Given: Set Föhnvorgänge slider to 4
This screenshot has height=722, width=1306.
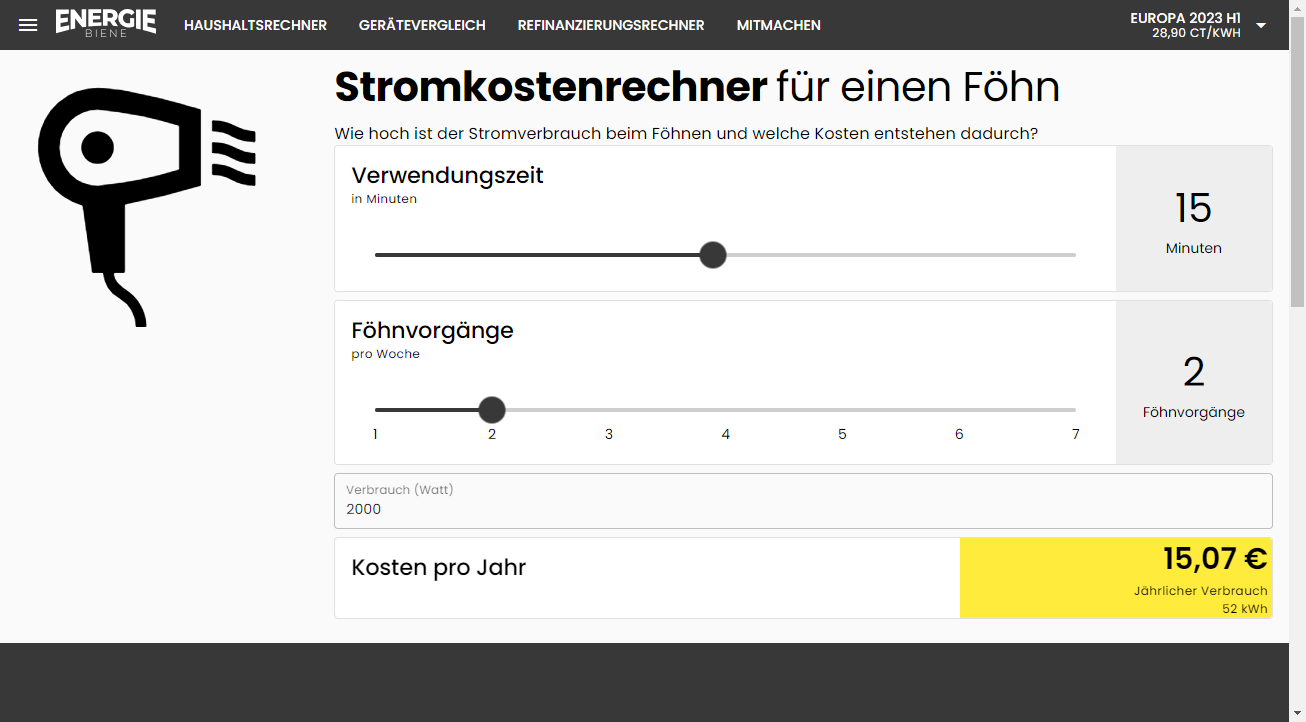Looking at the screenshot, I should [726, 410].
